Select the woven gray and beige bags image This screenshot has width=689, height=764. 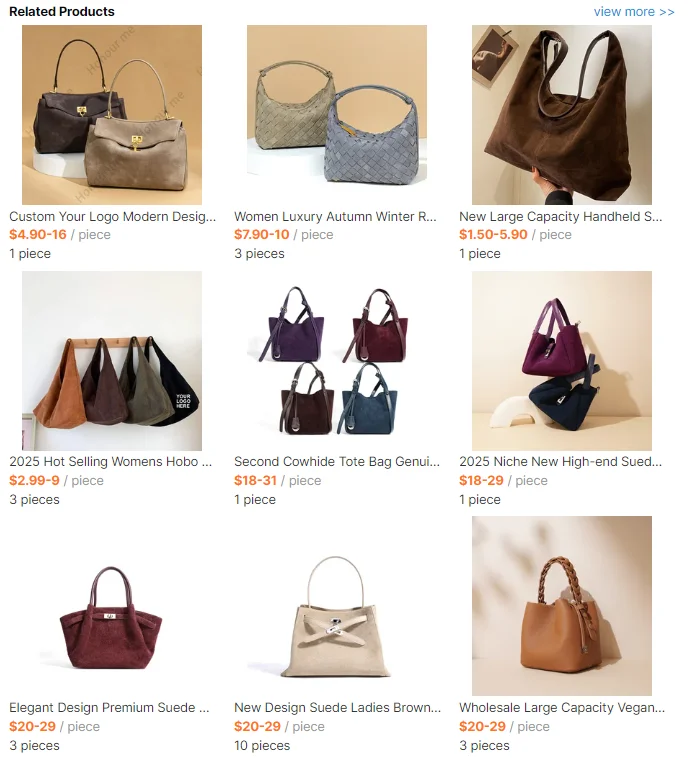pyautogui.click(x=337, y=115)
